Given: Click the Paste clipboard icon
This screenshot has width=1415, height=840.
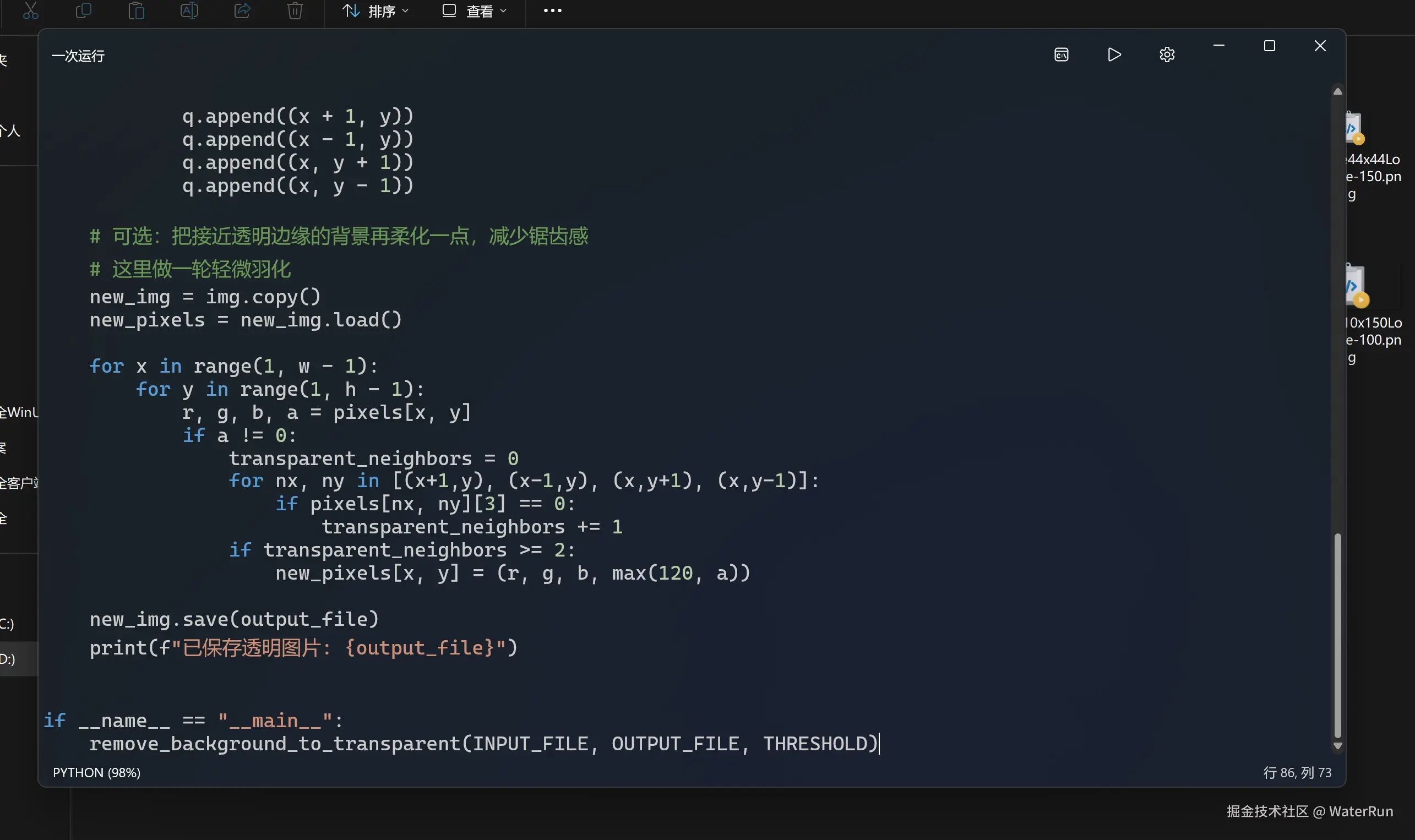Looking at the screenshot, I should pyautogui.click(x=137, y=11).
